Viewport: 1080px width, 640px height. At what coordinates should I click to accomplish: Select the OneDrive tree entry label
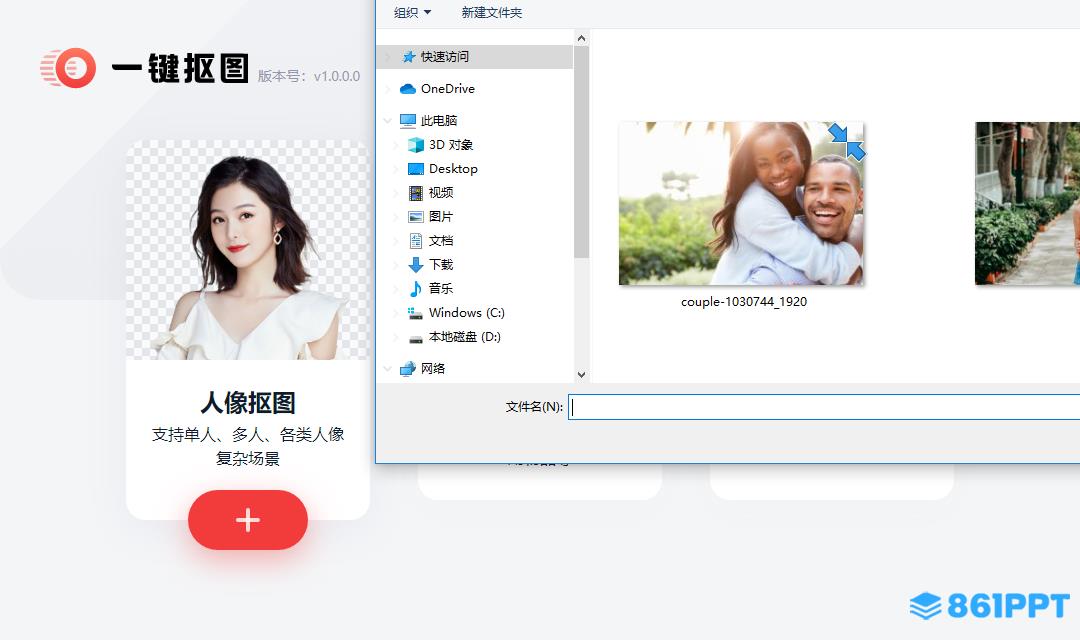(448, 89)
